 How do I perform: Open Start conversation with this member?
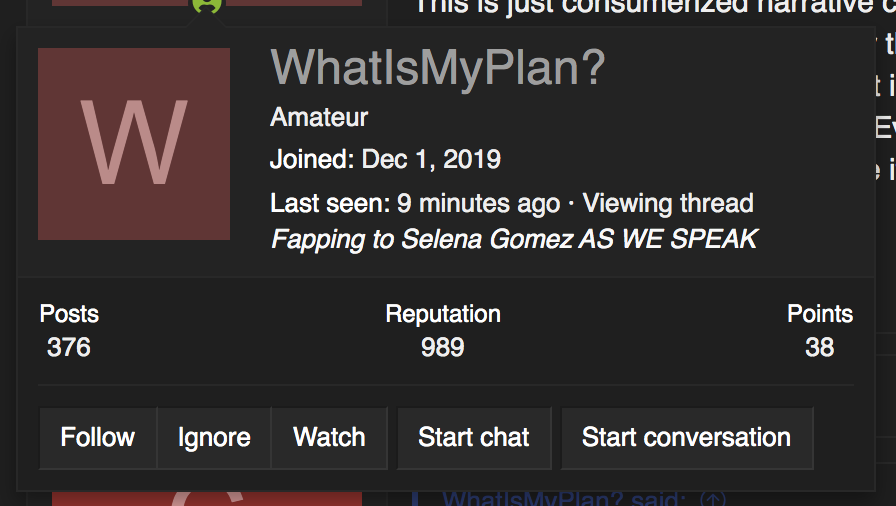(x=686, y=438)
